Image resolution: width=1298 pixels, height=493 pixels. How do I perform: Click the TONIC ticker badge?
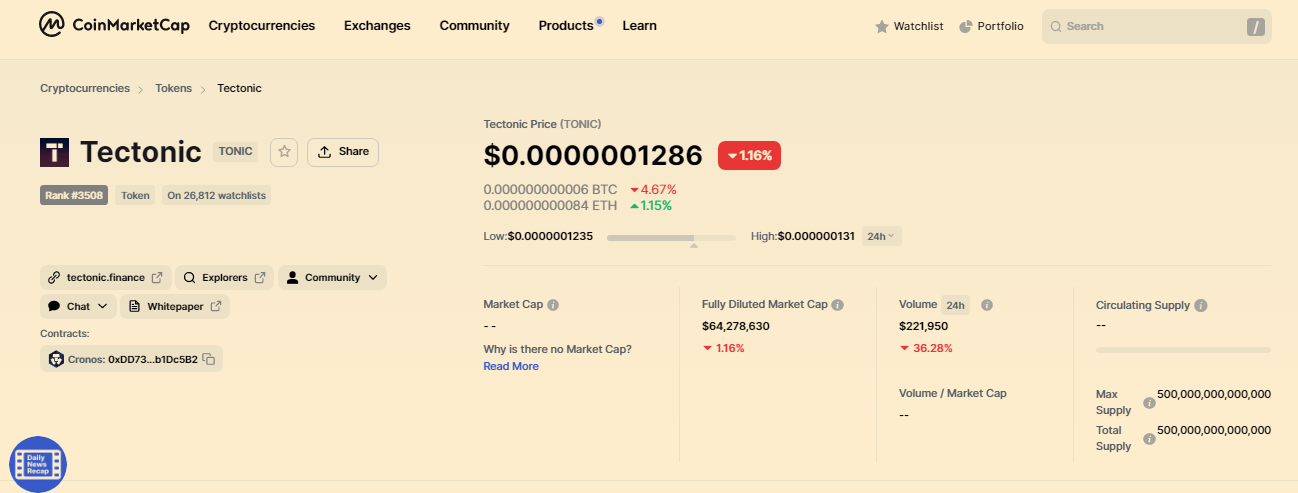pos(235,152)
